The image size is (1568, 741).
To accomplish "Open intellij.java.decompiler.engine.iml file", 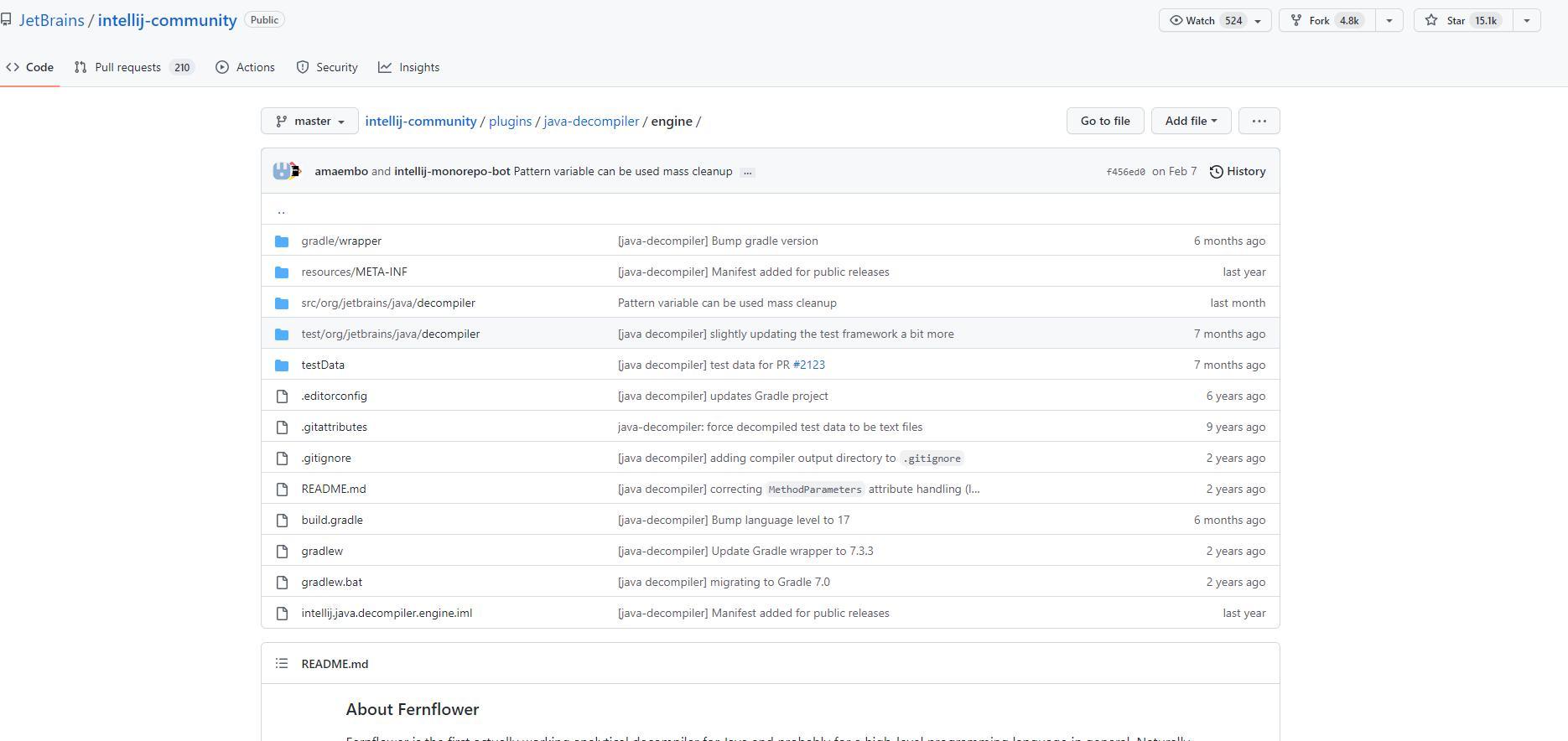I will 387,613.
